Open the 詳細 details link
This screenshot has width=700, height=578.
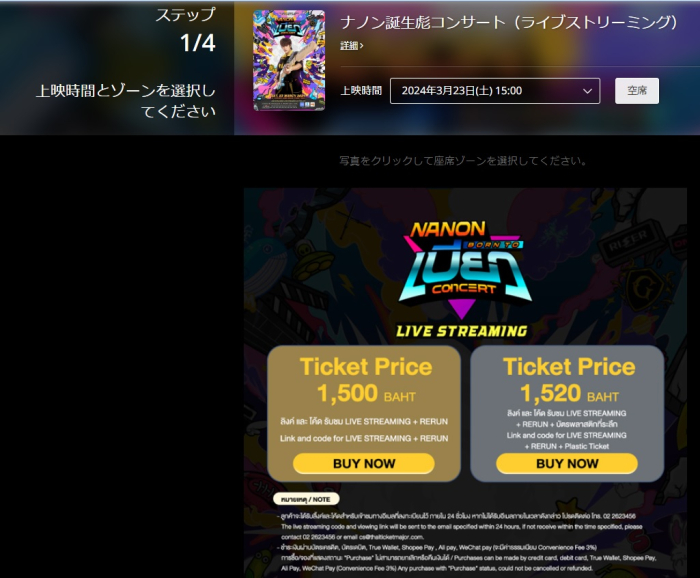click(349, 45)
